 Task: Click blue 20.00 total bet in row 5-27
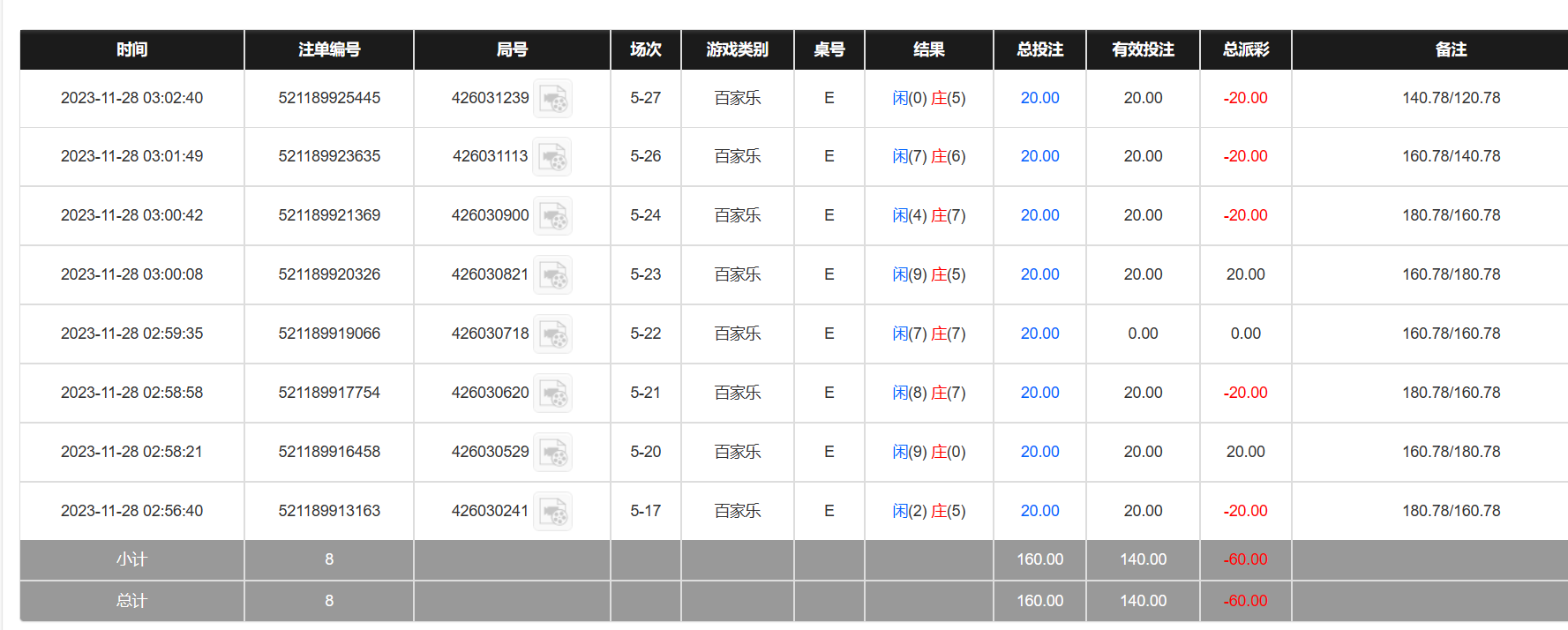[1039, 98]
